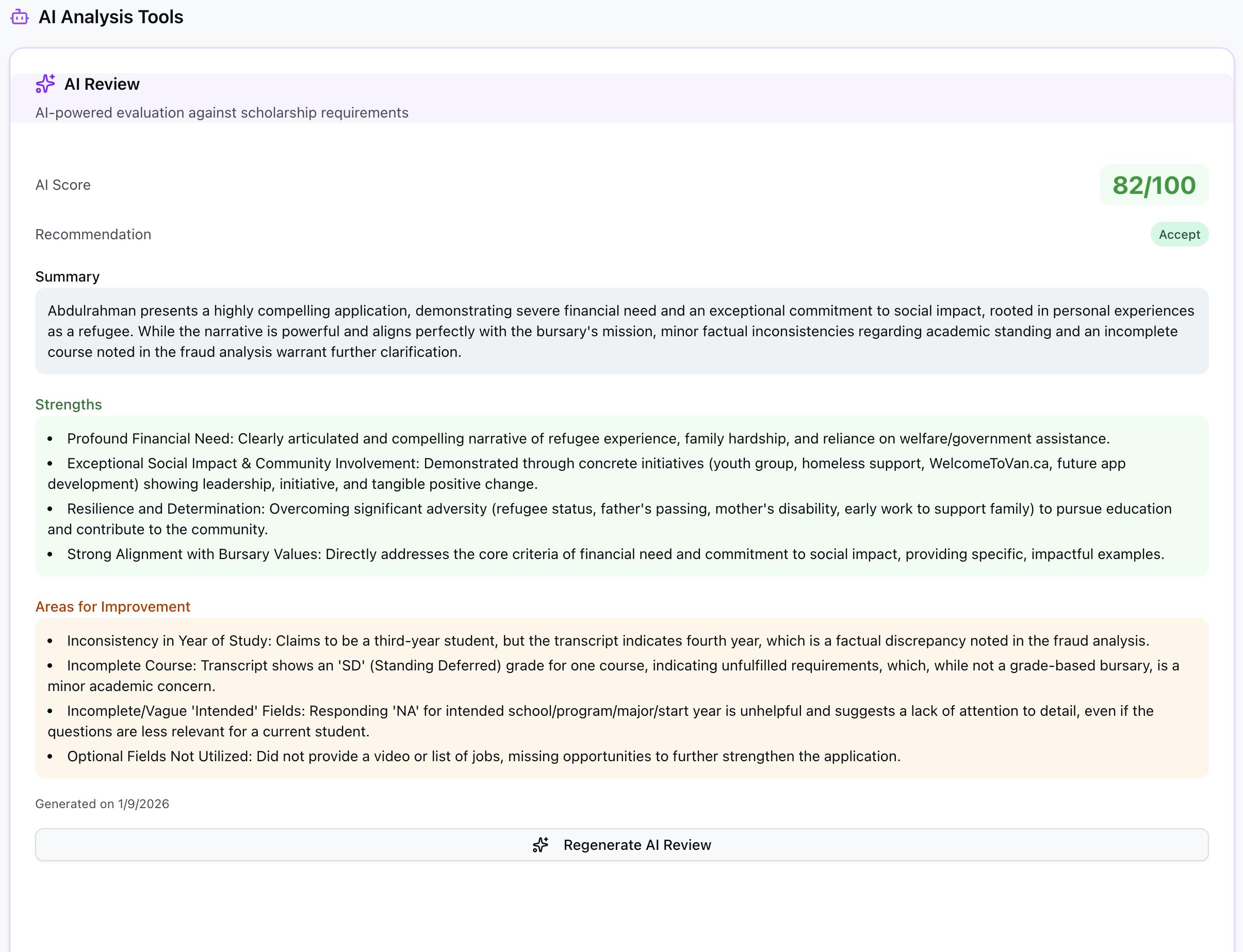Click the Accept recommendation badge
Image resolution: width=1243 pixels, height=952 pixels.
pos(1179,234)
